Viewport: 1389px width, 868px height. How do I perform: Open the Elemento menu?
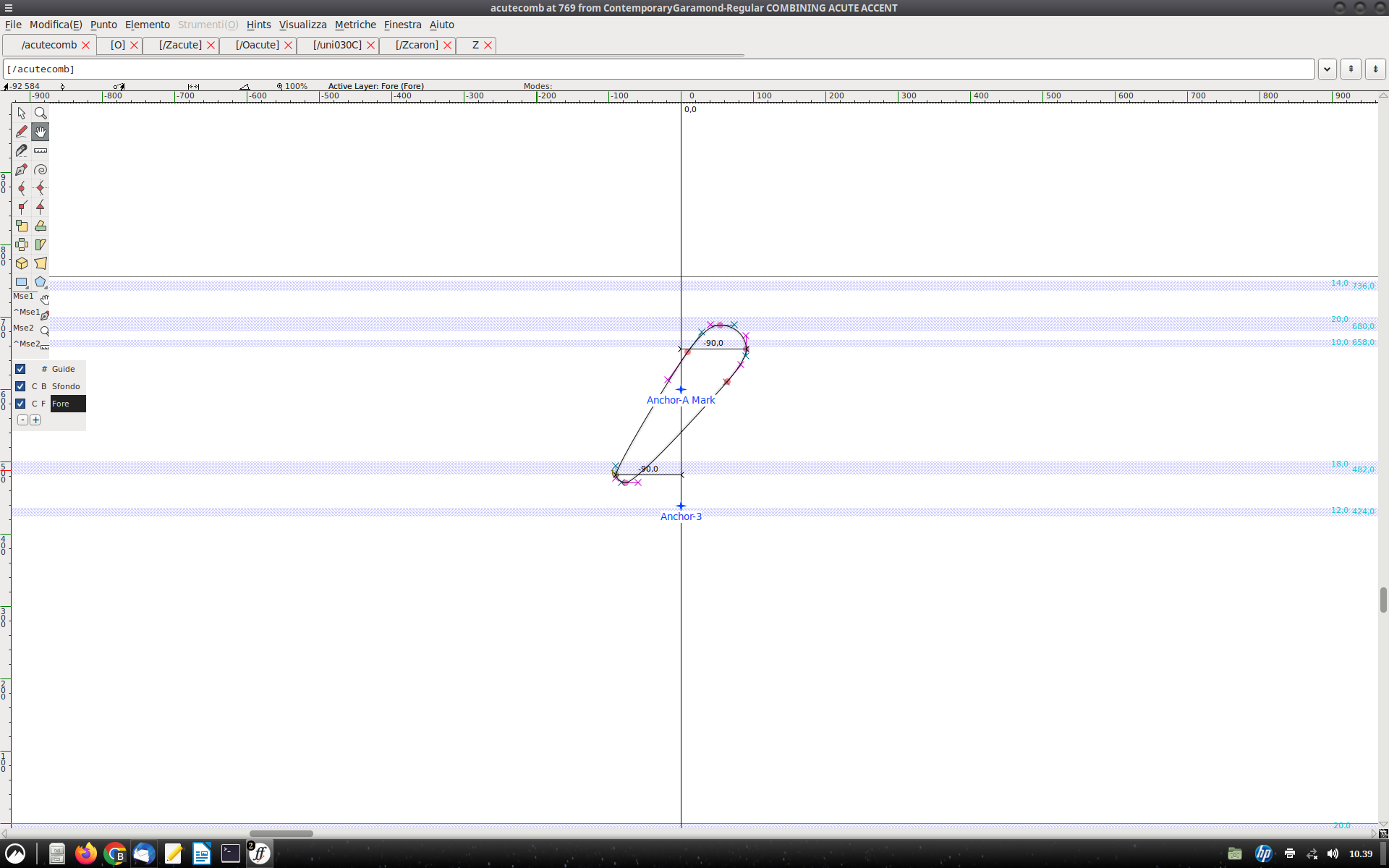[147, 25]
